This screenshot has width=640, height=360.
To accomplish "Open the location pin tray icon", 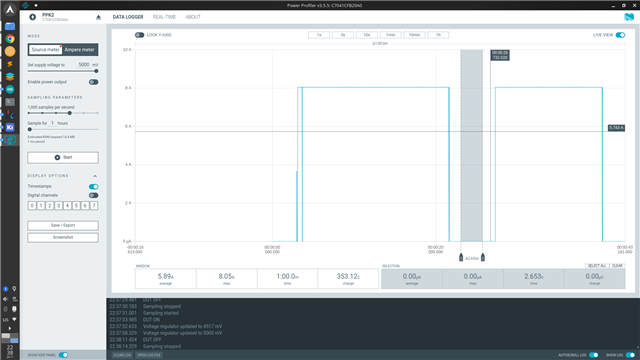I will click(14, 289).
